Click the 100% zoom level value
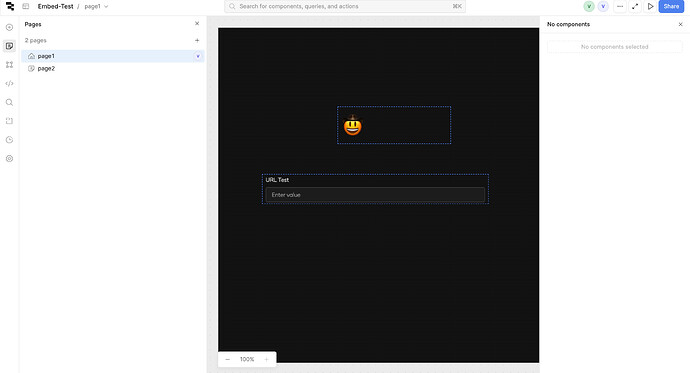 [247, 359]
